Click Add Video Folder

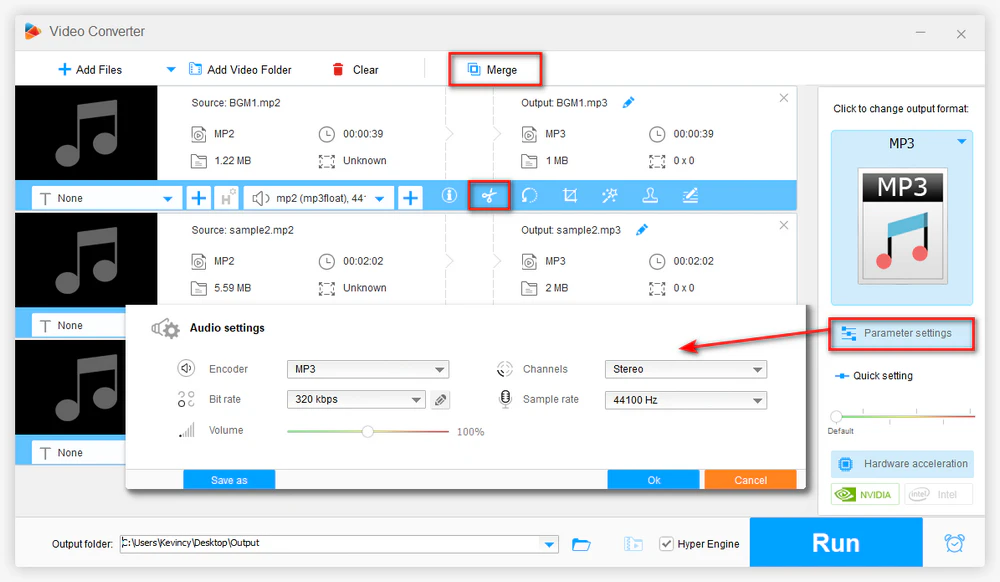(240, 69)
